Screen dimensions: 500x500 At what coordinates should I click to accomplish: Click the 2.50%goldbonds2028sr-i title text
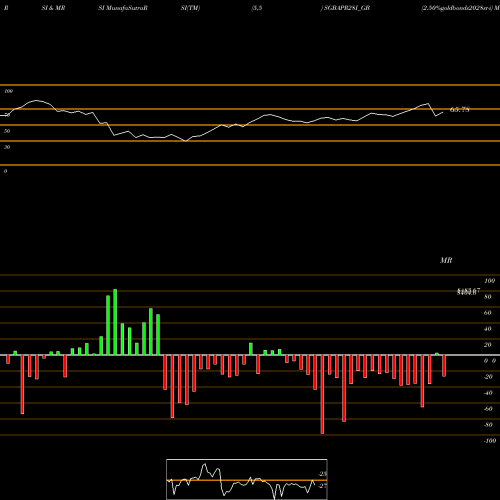[457, 8]
